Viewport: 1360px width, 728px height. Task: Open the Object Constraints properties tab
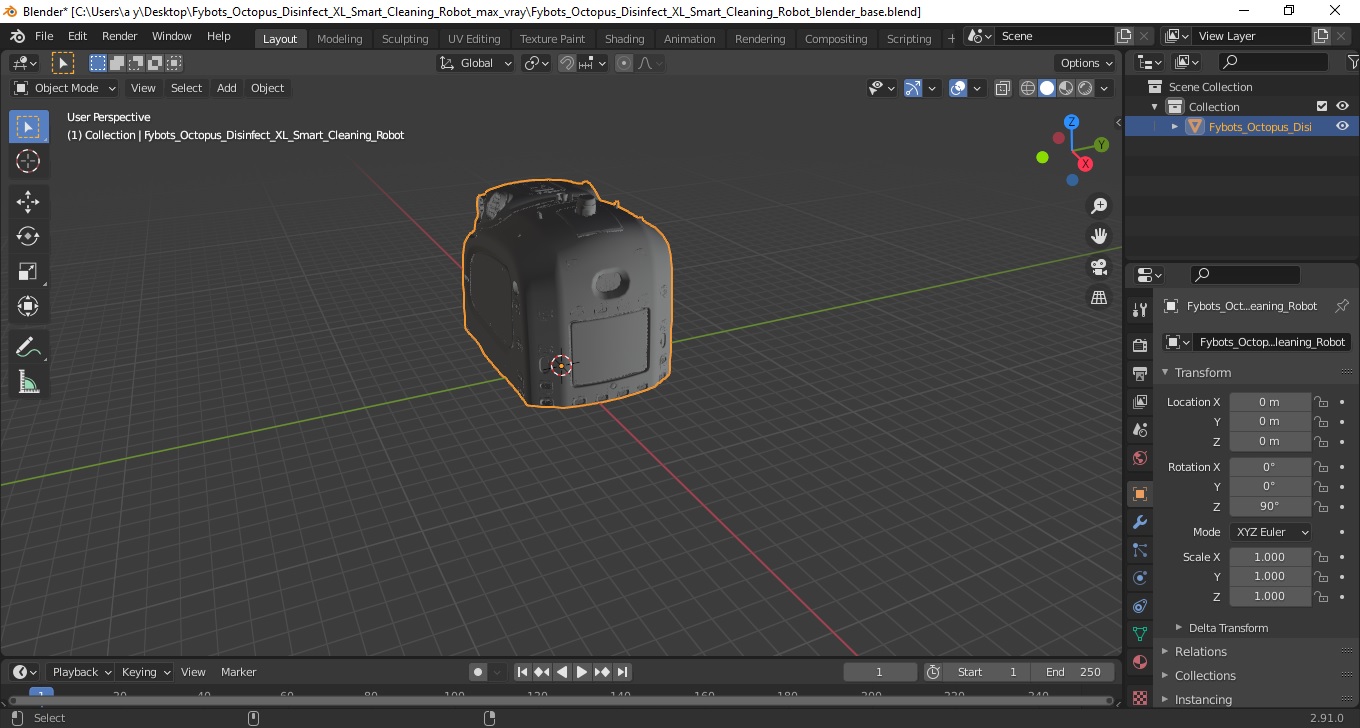pos(1139,606)
